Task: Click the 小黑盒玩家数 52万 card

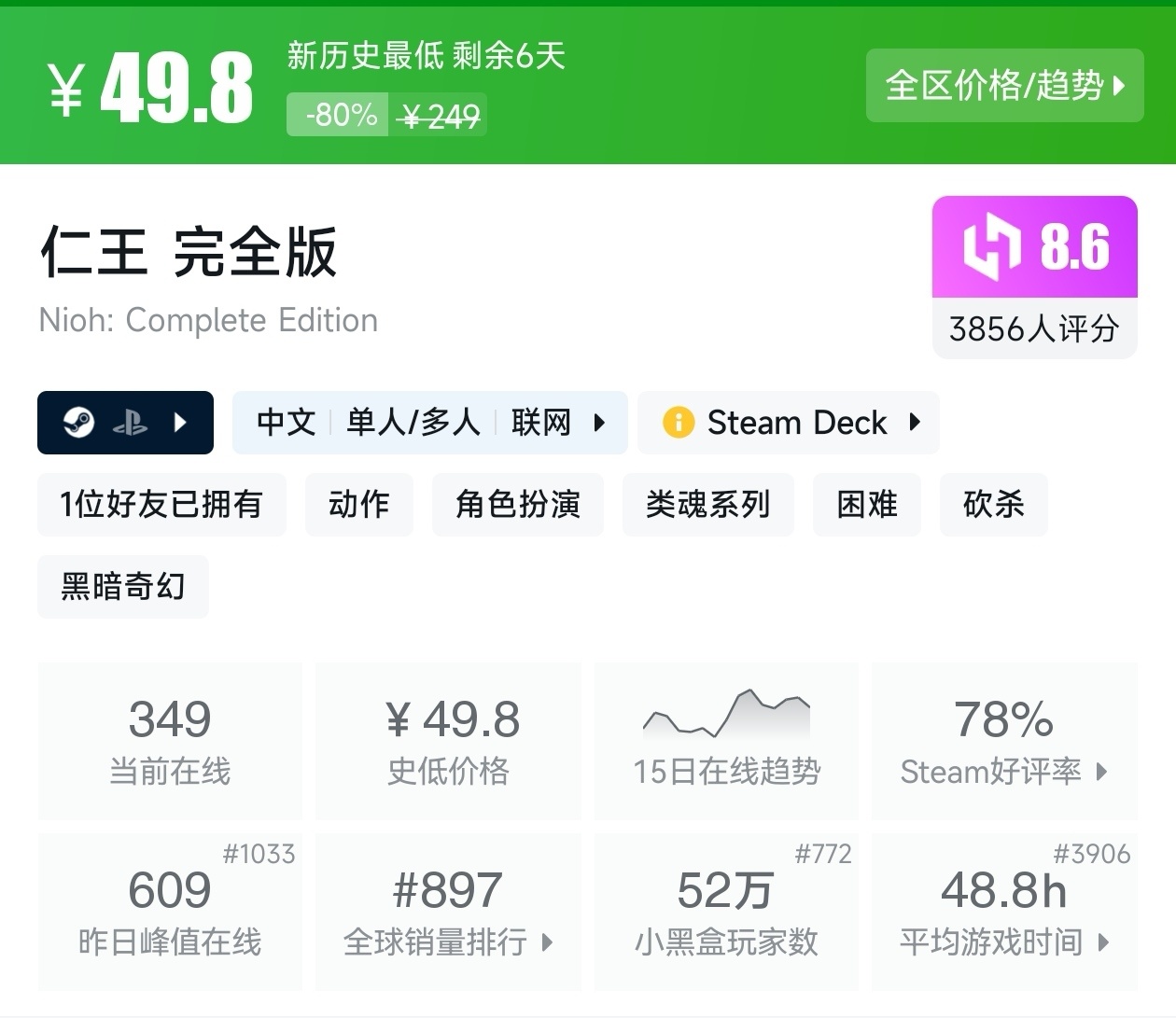Action: click(726, 912)
